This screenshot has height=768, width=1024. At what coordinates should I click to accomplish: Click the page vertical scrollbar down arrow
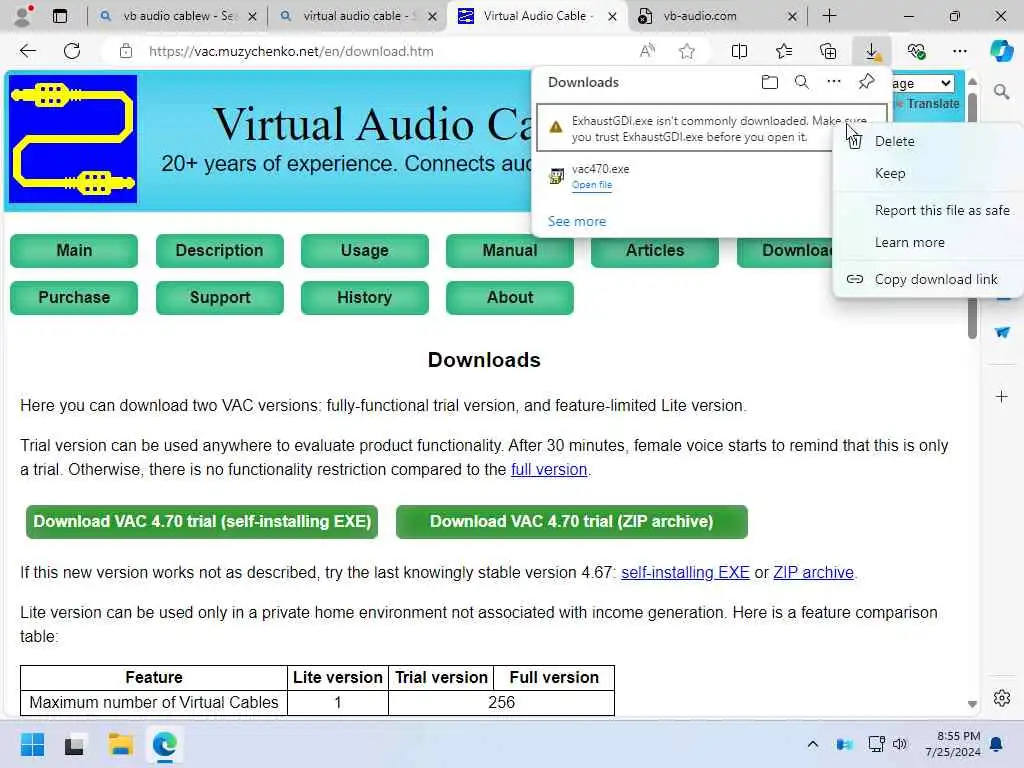click(x=972, y=704)
